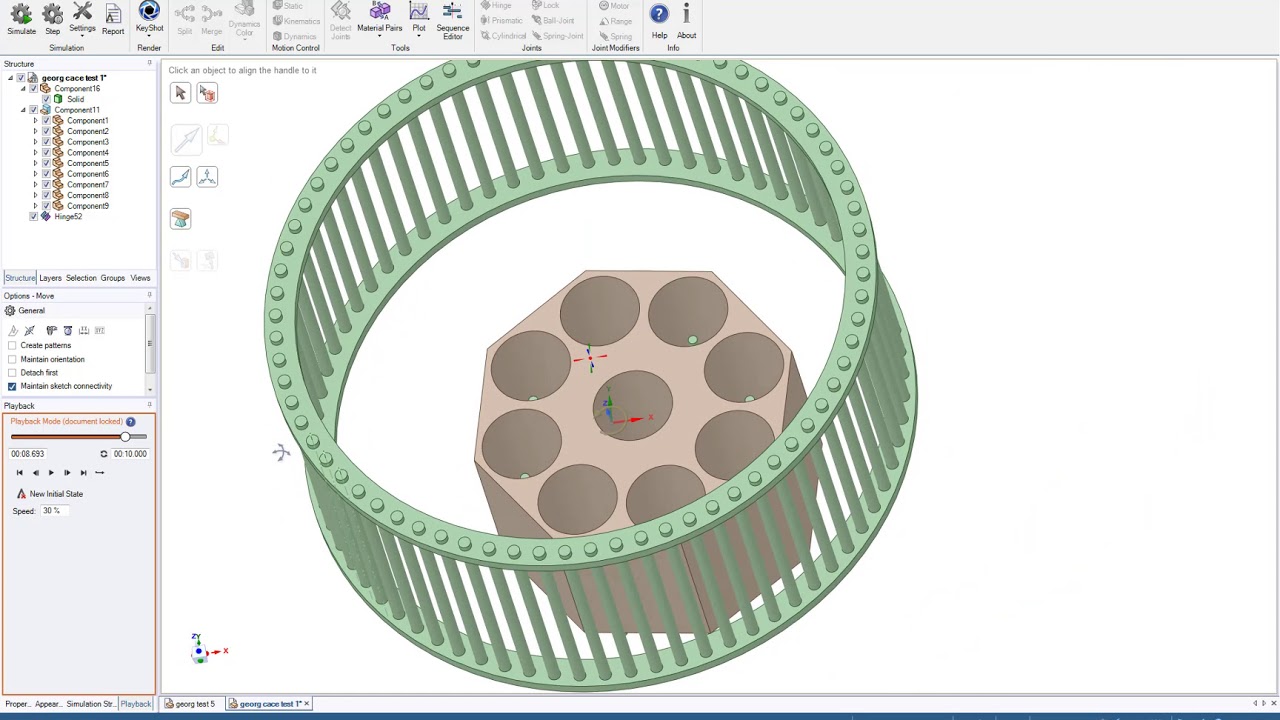Open the Groups tab
The image size is (1280, 720).
[112, 278]
